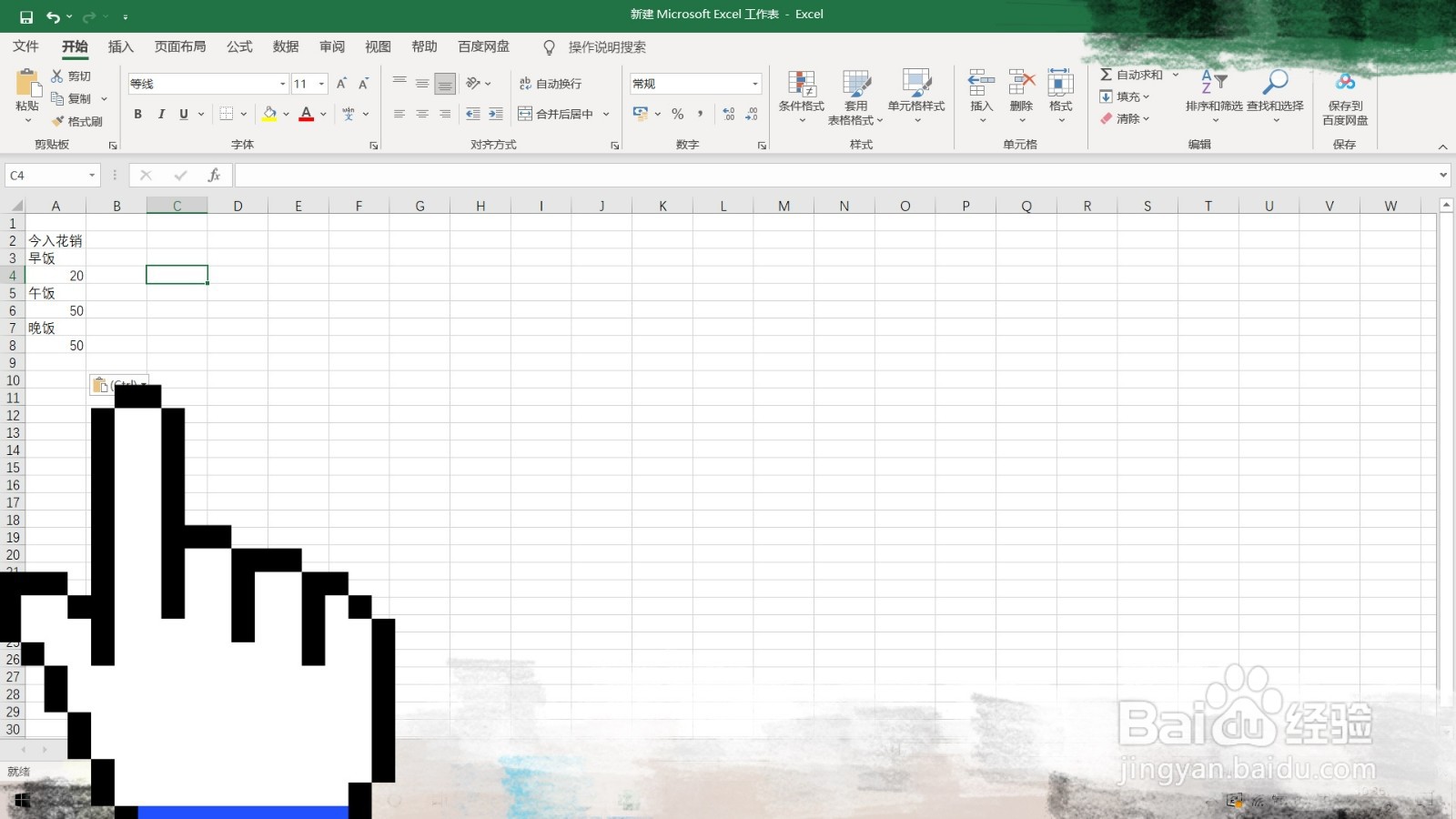1456x819 pixels.
Task: Increase font size with larger A
Action: click(x=341, y=84)
